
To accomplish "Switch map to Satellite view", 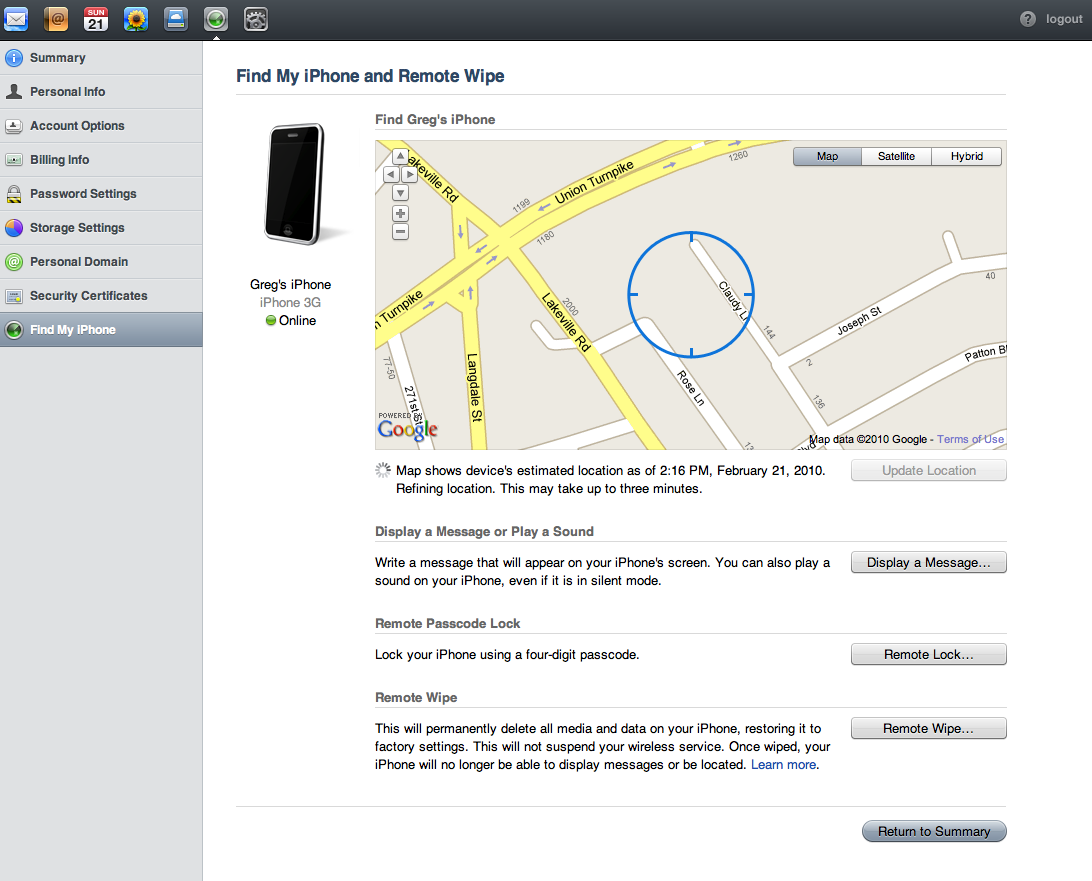I will point(896,156).
